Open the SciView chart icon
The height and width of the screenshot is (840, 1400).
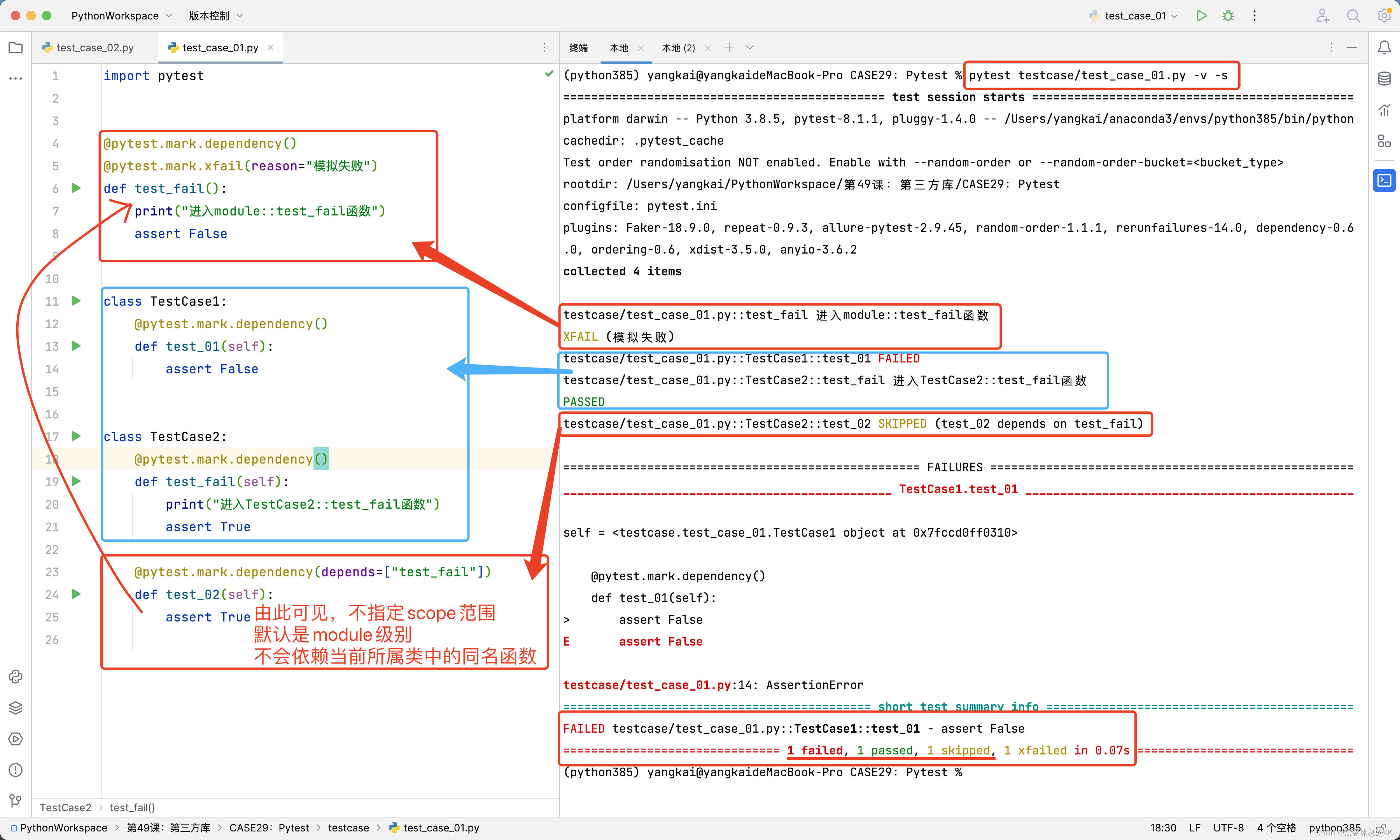(1384, 110)
